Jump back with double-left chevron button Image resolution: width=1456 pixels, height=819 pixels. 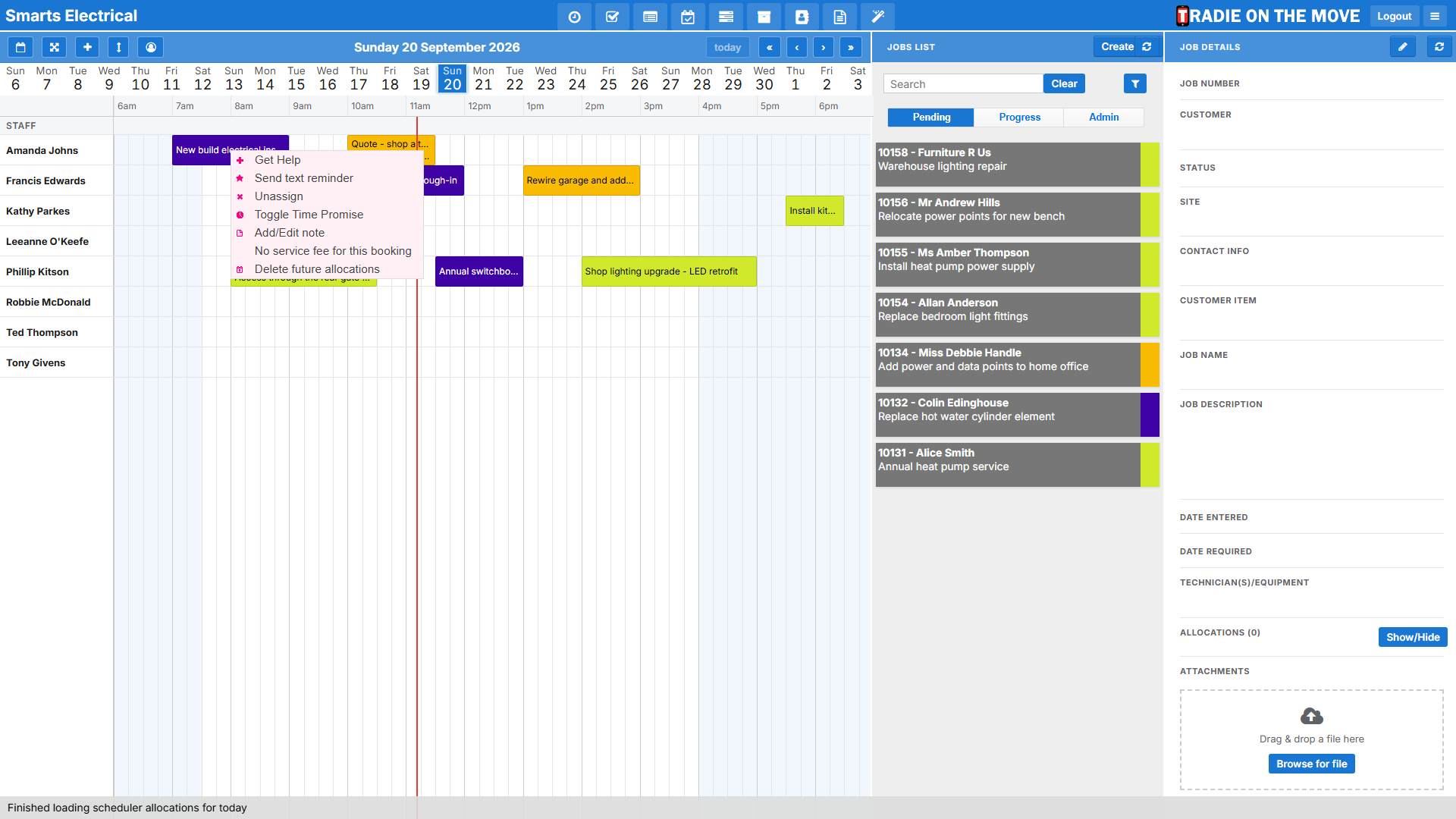point(770,47)
